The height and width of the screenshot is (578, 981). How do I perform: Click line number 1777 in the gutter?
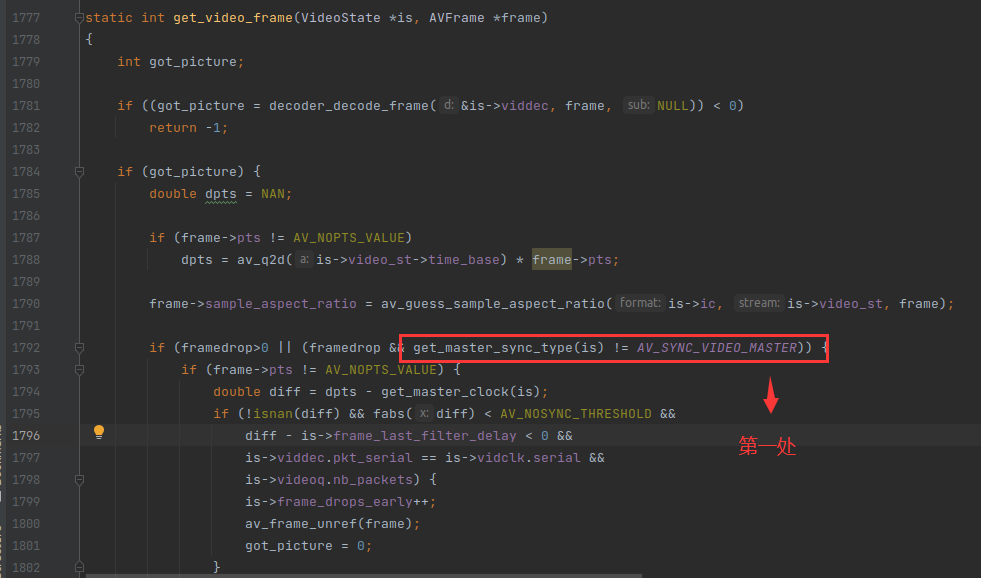(x=26, y=18)
